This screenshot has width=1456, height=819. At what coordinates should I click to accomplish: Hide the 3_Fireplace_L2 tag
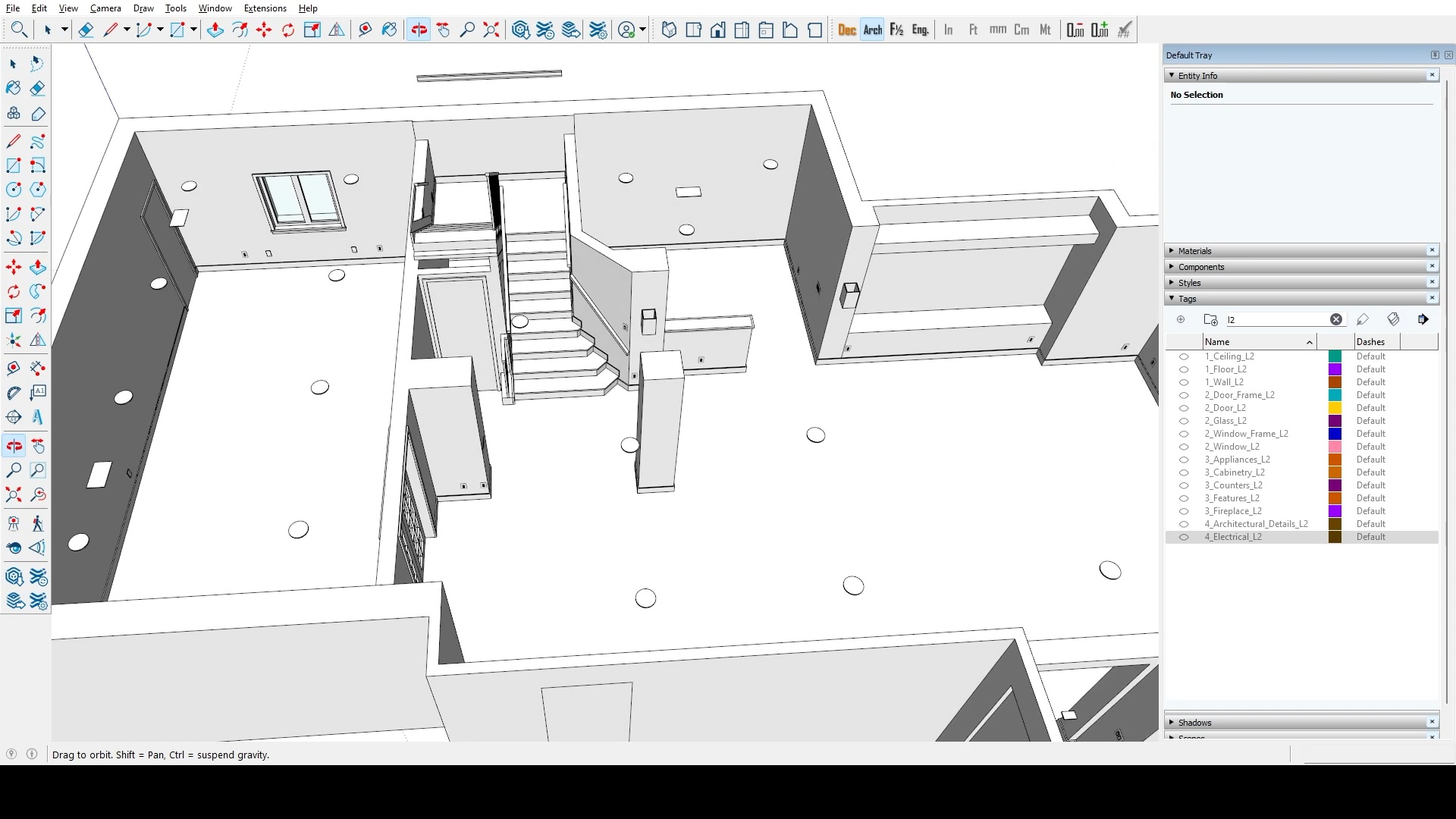pyautogui.click(x=1183, y=511)
